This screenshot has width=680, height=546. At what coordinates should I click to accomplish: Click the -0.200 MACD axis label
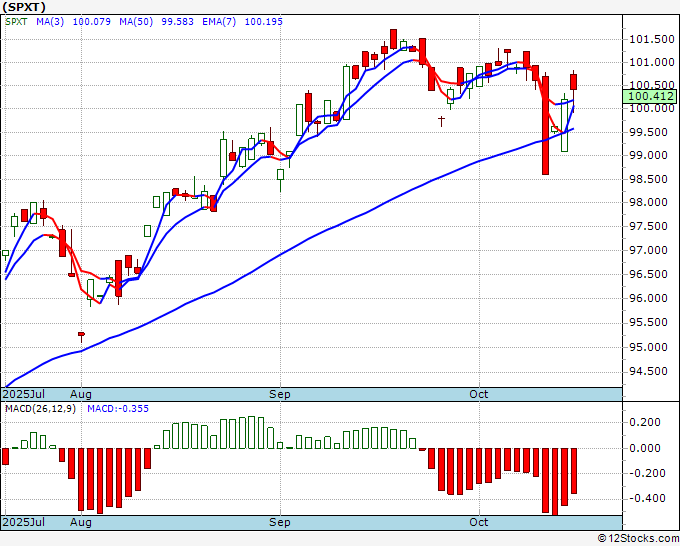click(x=647, y=473)
